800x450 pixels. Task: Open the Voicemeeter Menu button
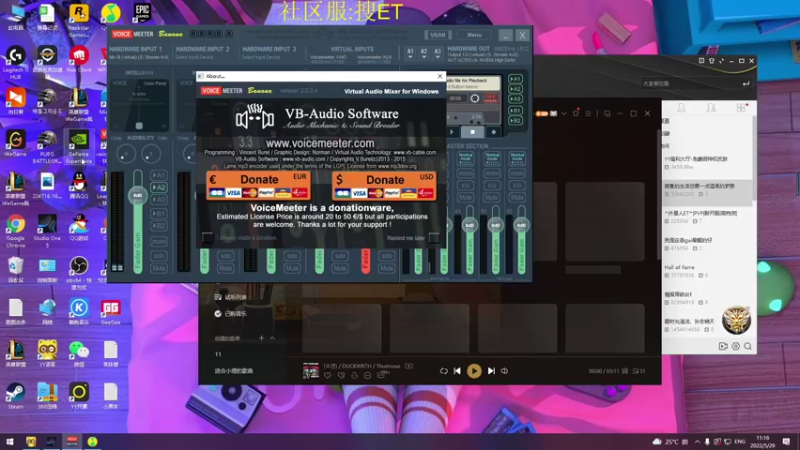coord(474,35)
